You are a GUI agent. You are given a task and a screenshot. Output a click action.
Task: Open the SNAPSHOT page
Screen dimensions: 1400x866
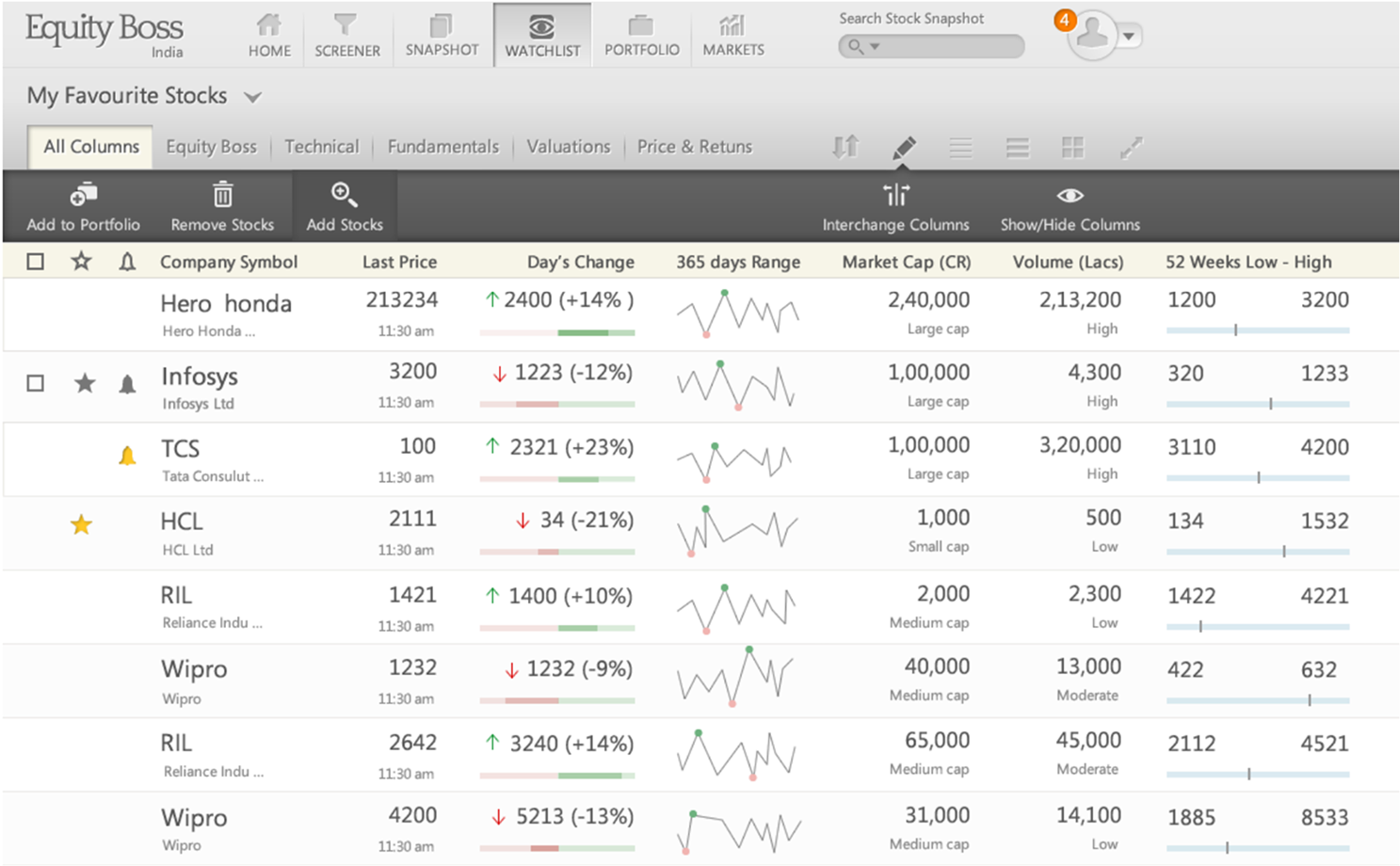pos(442,36)
